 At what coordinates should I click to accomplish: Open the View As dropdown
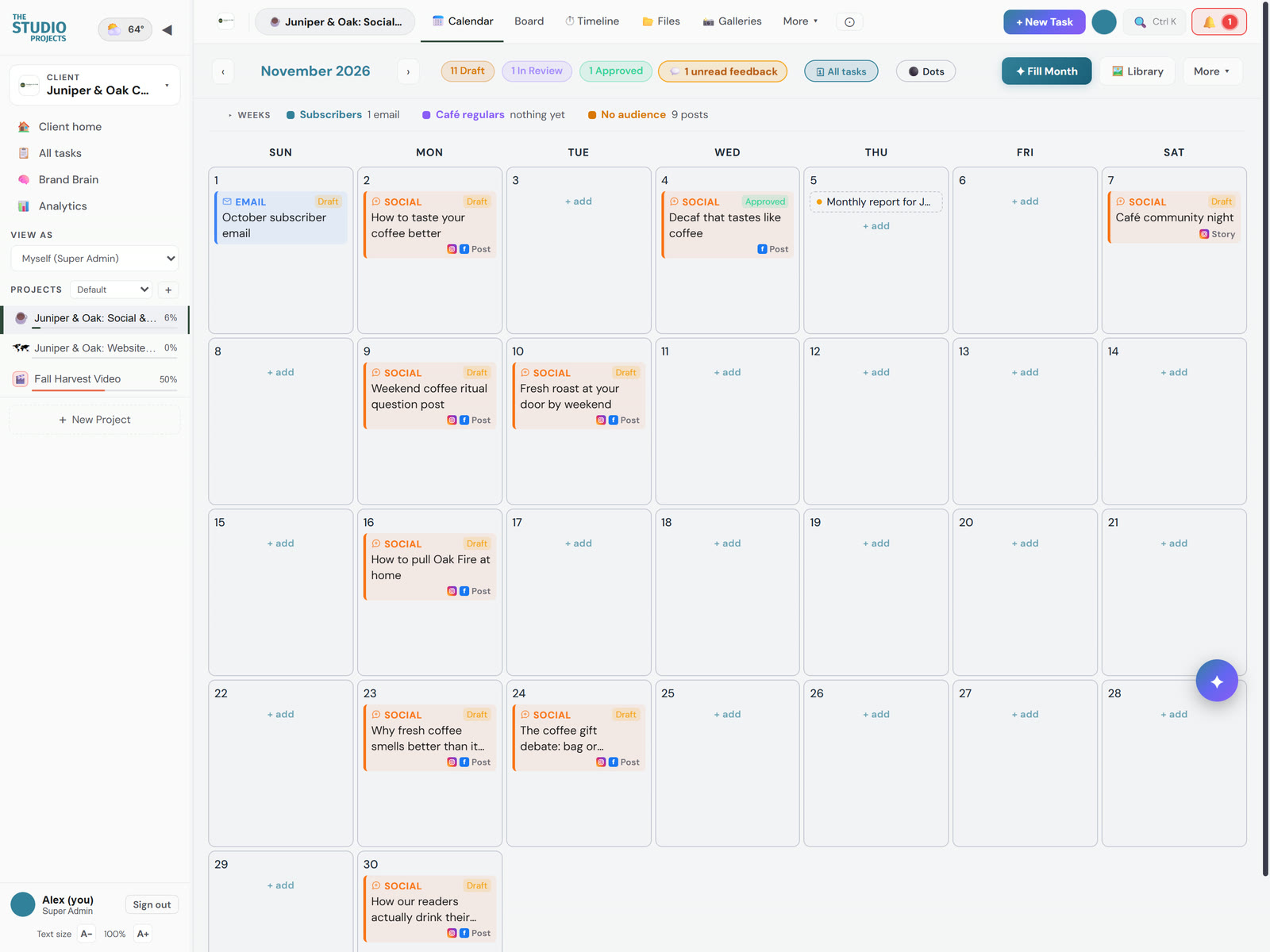94,259
